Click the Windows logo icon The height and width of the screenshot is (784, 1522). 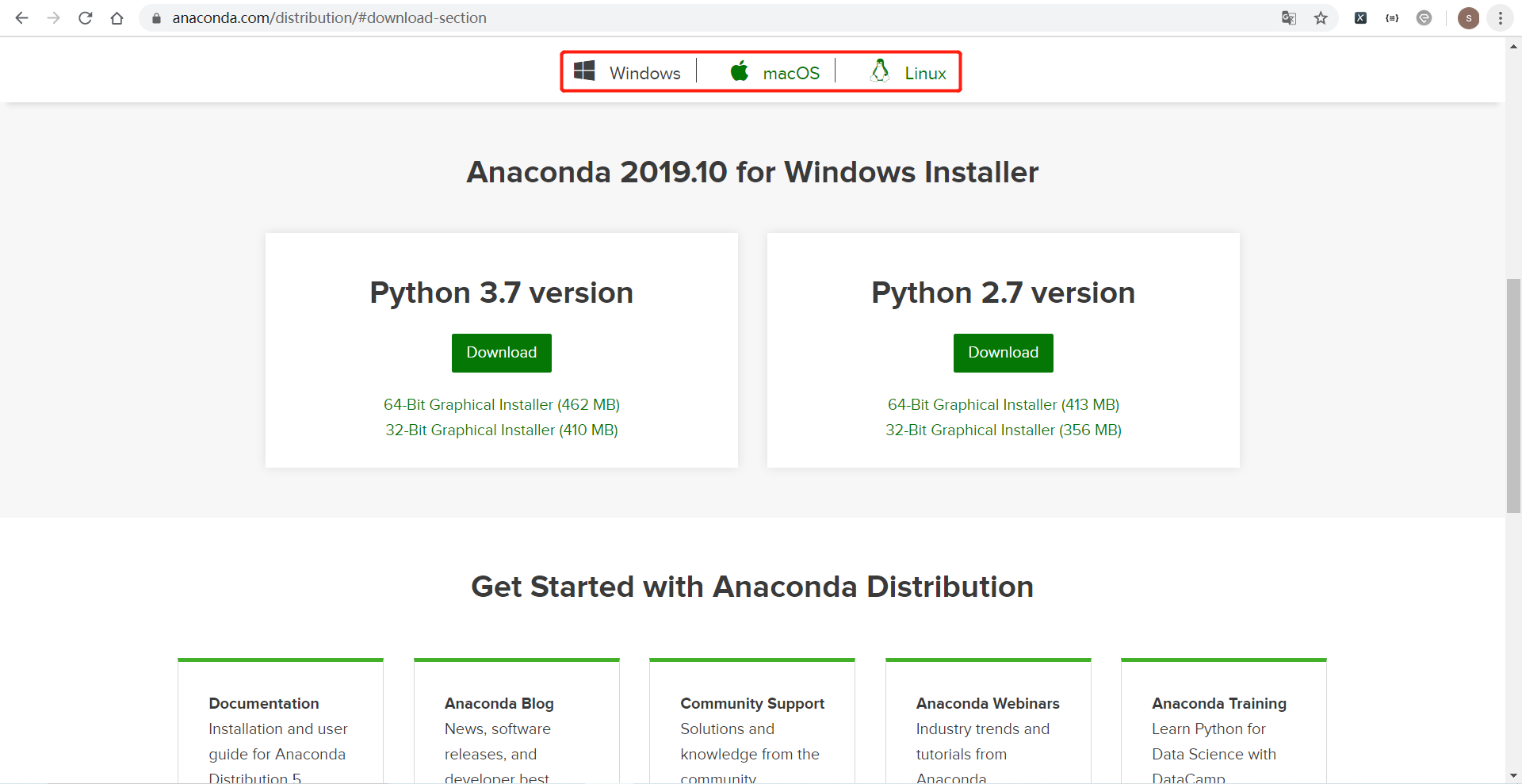tap(584, 71)
